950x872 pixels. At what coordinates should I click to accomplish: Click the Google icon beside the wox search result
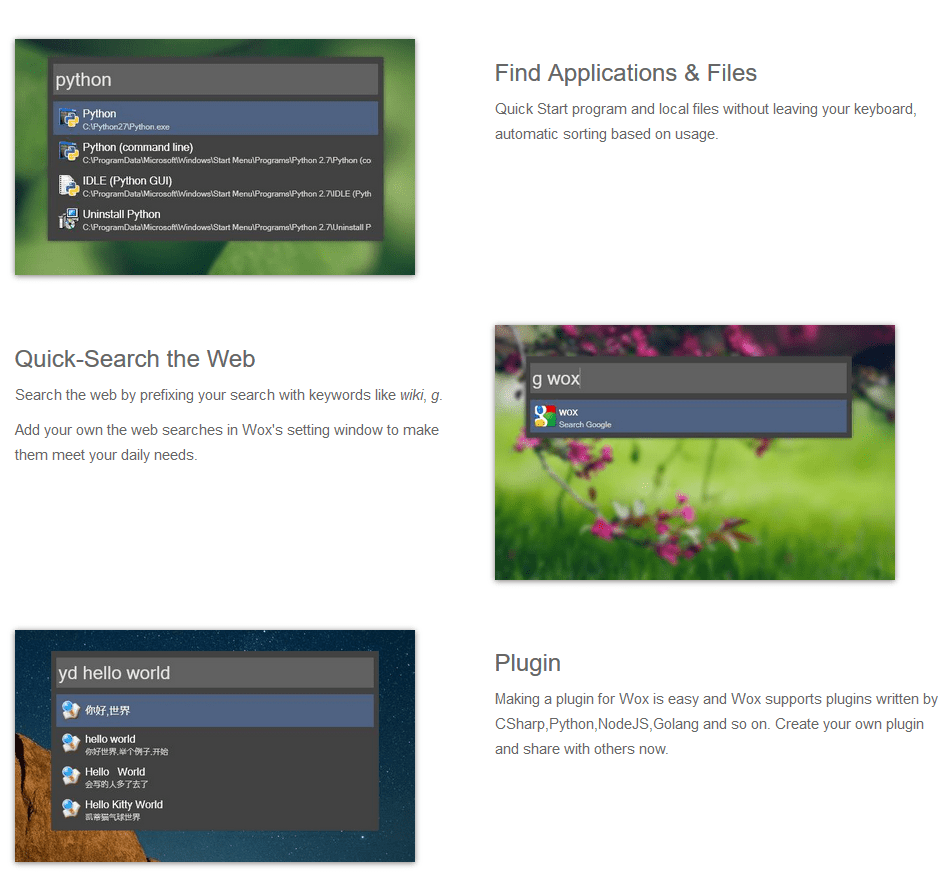pyautogui.click(x=545, y=416)
